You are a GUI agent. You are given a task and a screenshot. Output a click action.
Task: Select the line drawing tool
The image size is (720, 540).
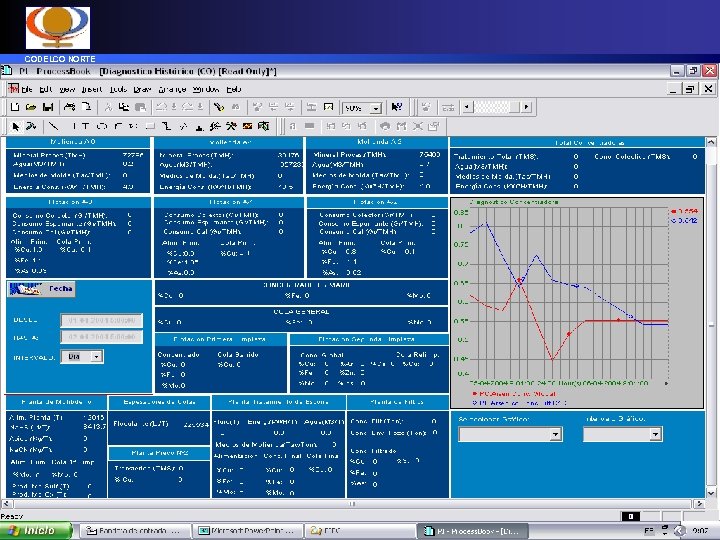(x=54, y=126)
